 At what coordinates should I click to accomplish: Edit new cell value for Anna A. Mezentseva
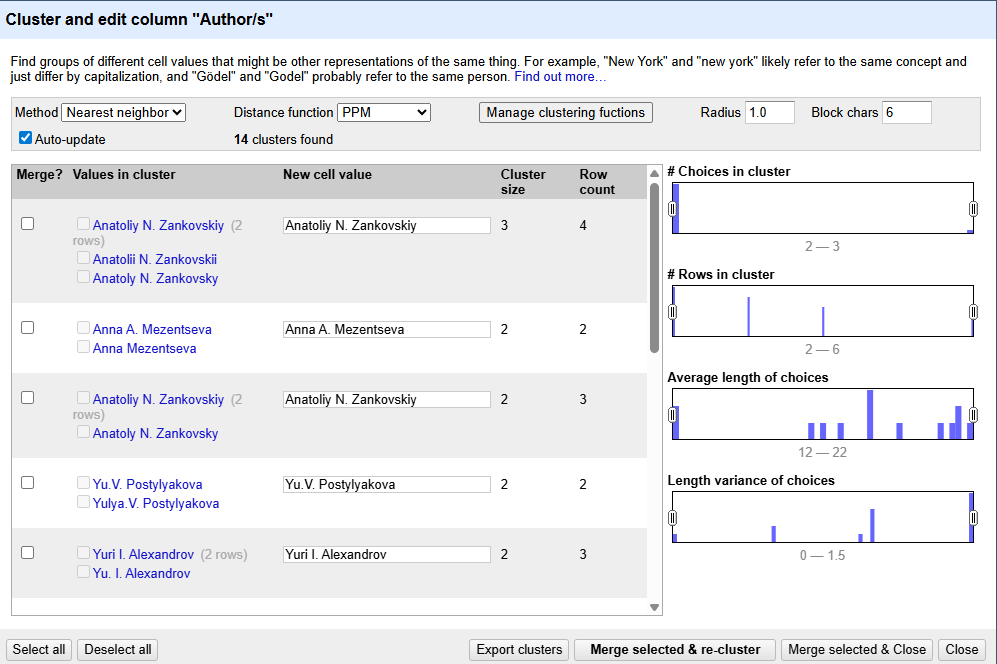[387, 330]
